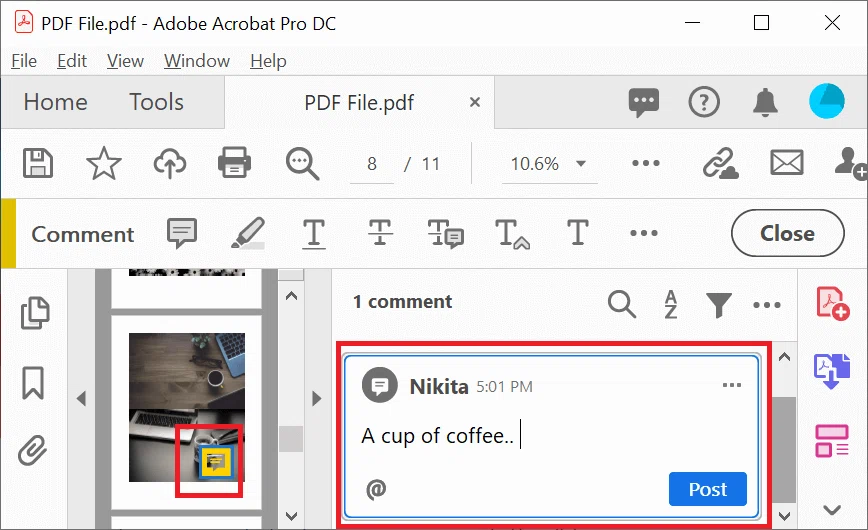
Task: Collapse the left navigation pane arrow
Action: pos(81,398)
